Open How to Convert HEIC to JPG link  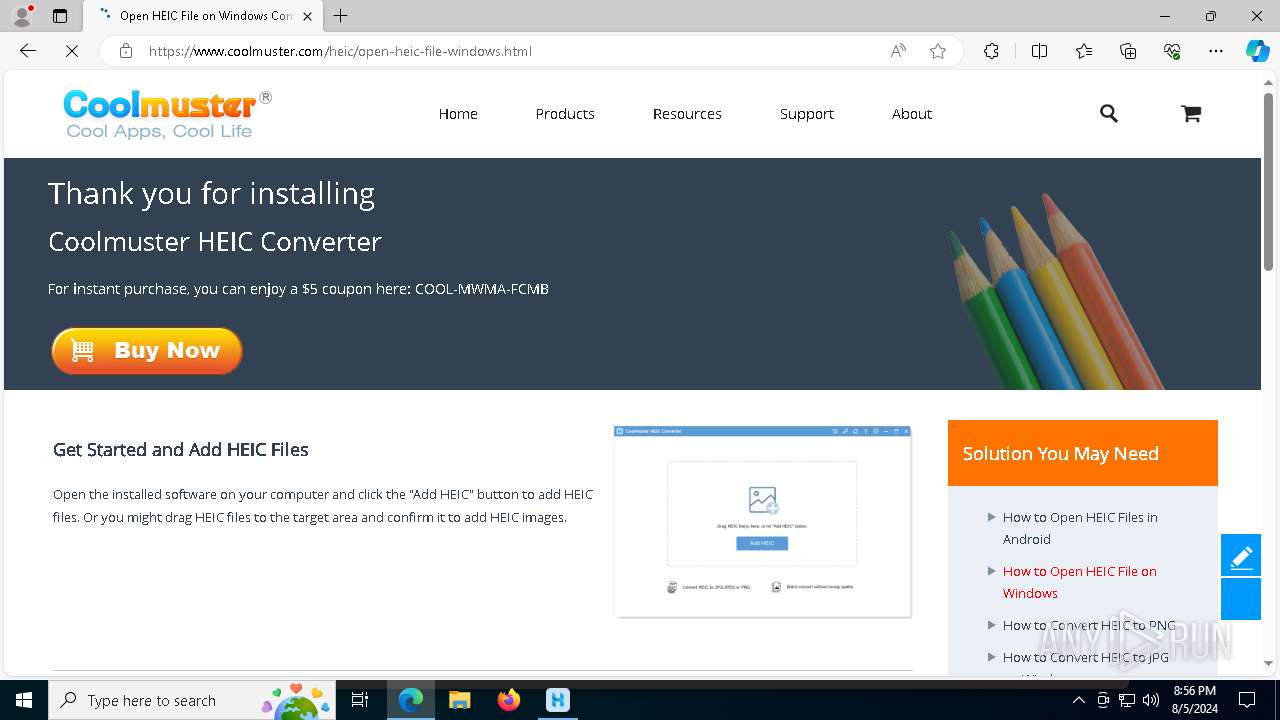coord(1086,657)
